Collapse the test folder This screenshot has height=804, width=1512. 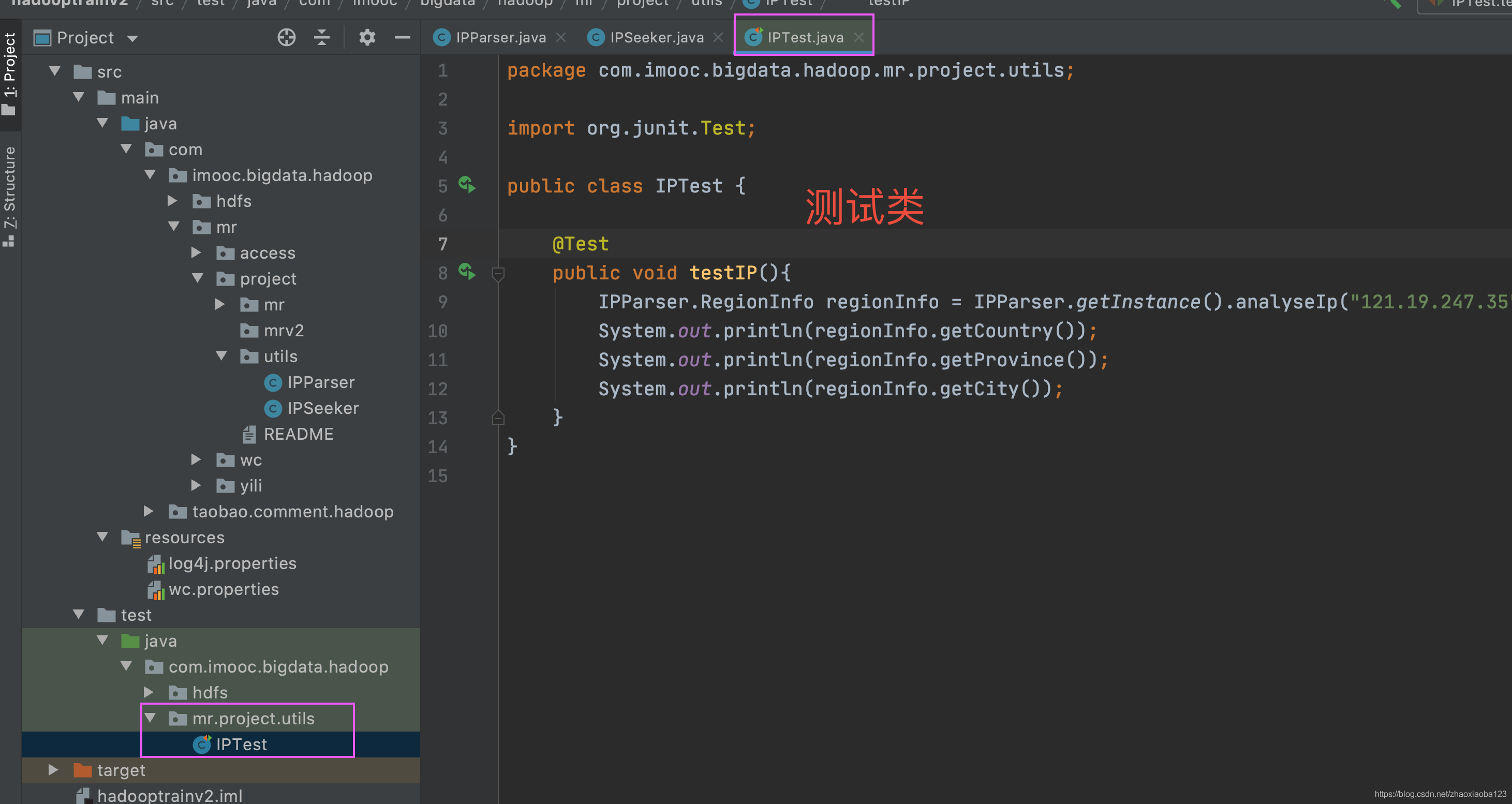click(x=79, y=614)
